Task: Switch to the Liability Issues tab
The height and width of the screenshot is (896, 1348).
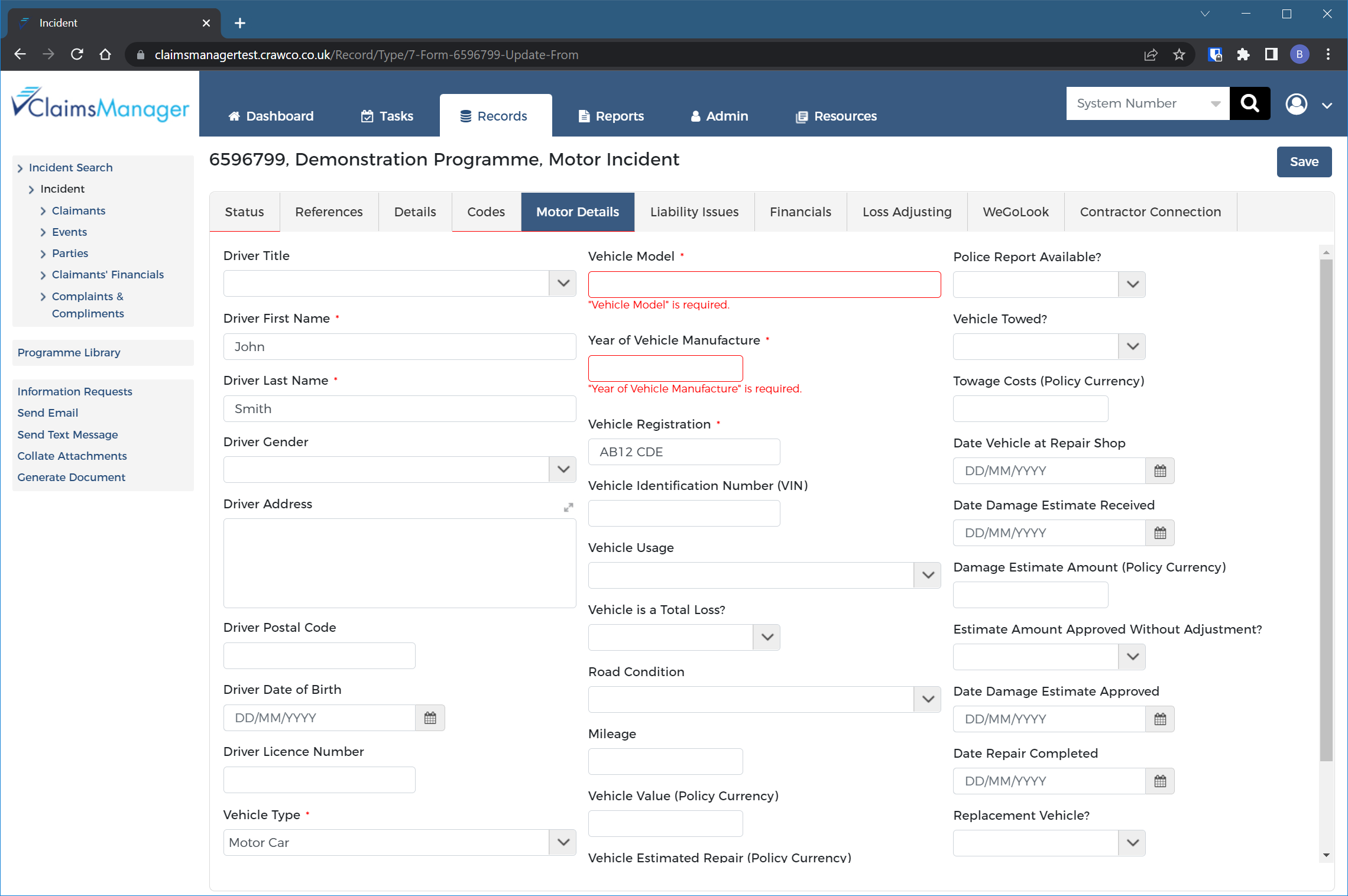Action: 694,211
